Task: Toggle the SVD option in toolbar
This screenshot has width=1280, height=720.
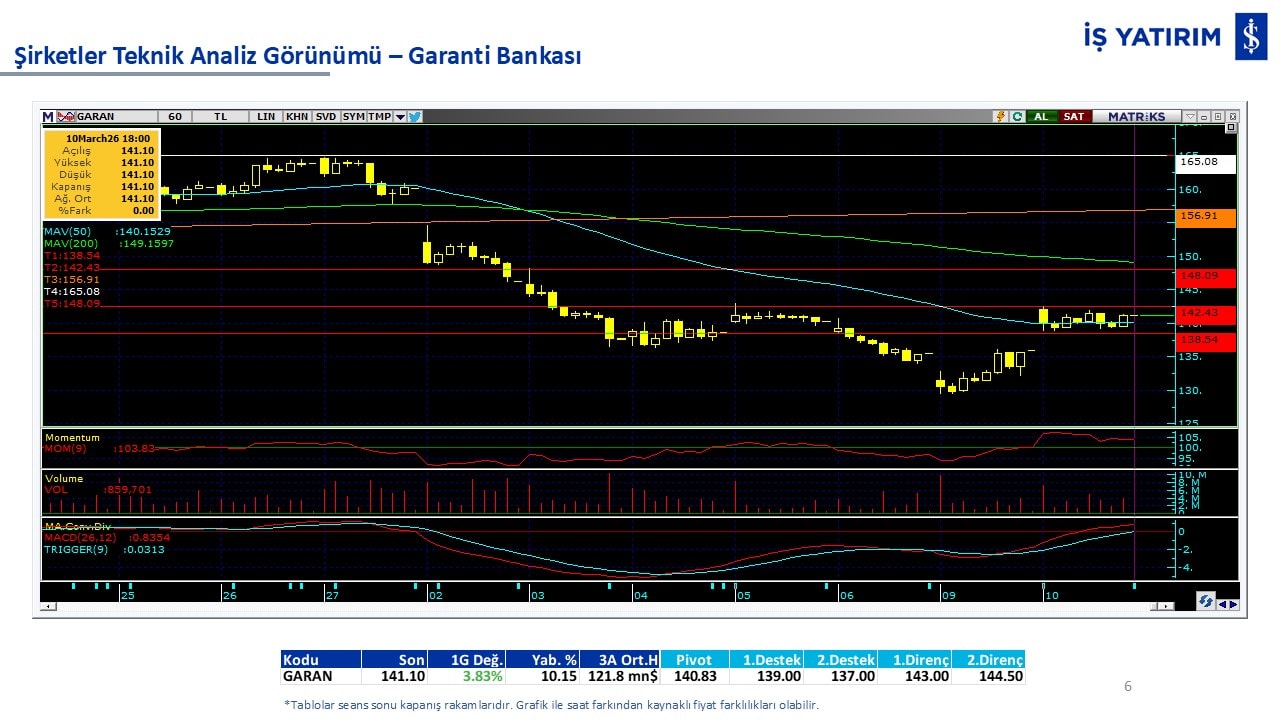Action: pyautogui.click(x=326, y=117)
